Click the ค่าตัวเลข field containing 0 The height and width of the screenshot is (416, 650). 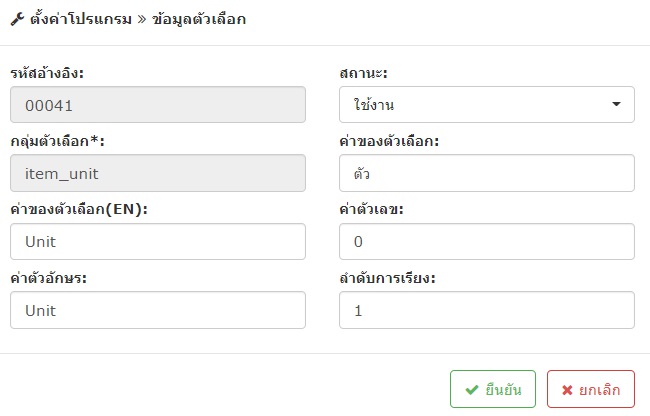[487, 242]
